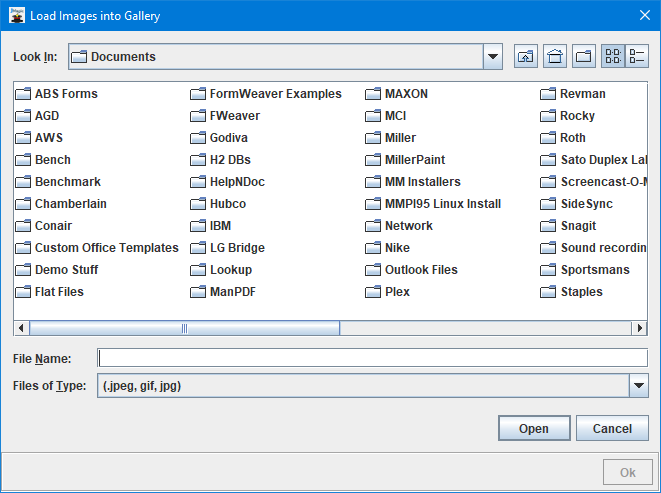
Task: Select the FormWeaver Examples folder
Action: point(275,94)
